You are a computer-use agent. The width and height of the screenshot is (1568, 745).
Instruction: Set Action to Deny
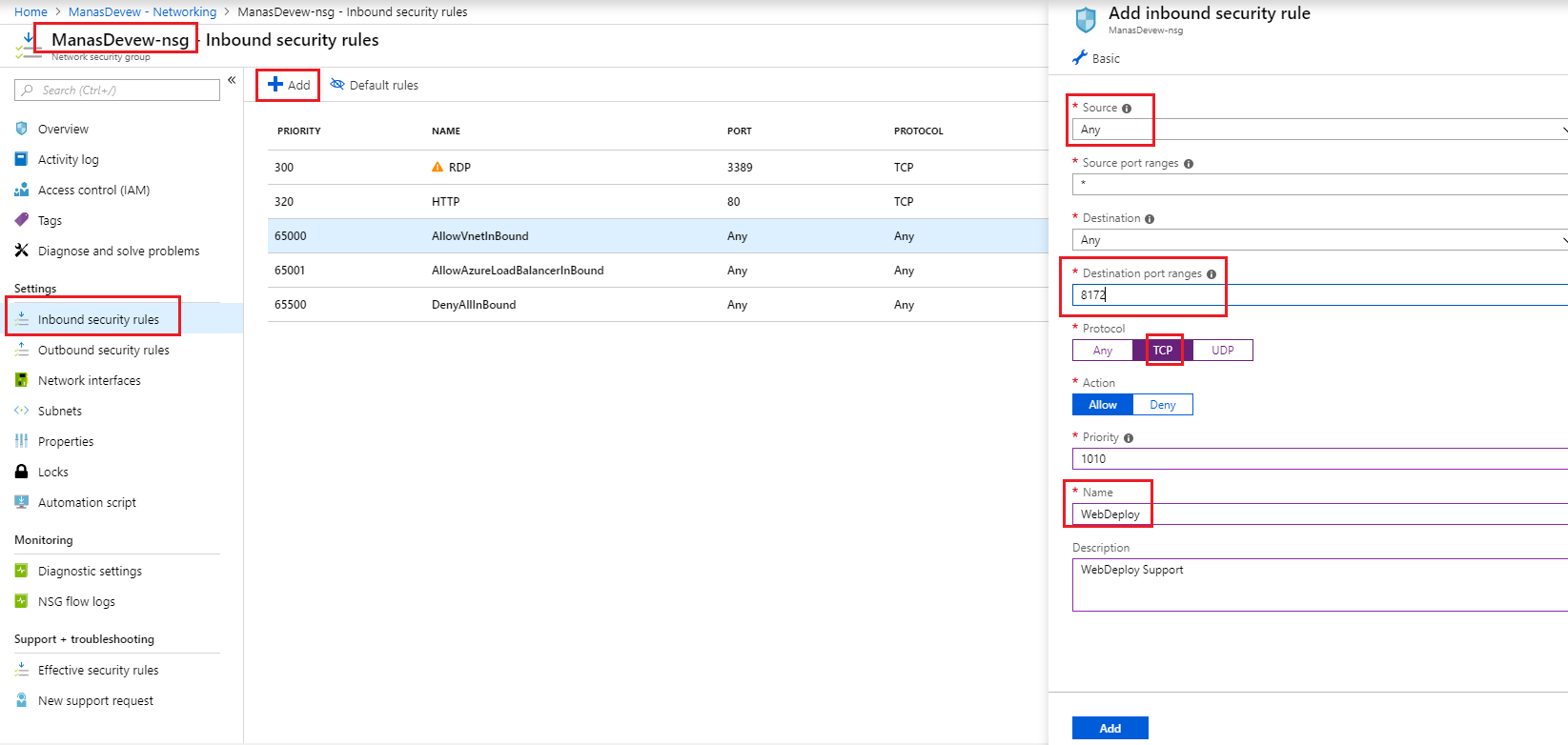pyautogui.click(x=1163, y=405)
